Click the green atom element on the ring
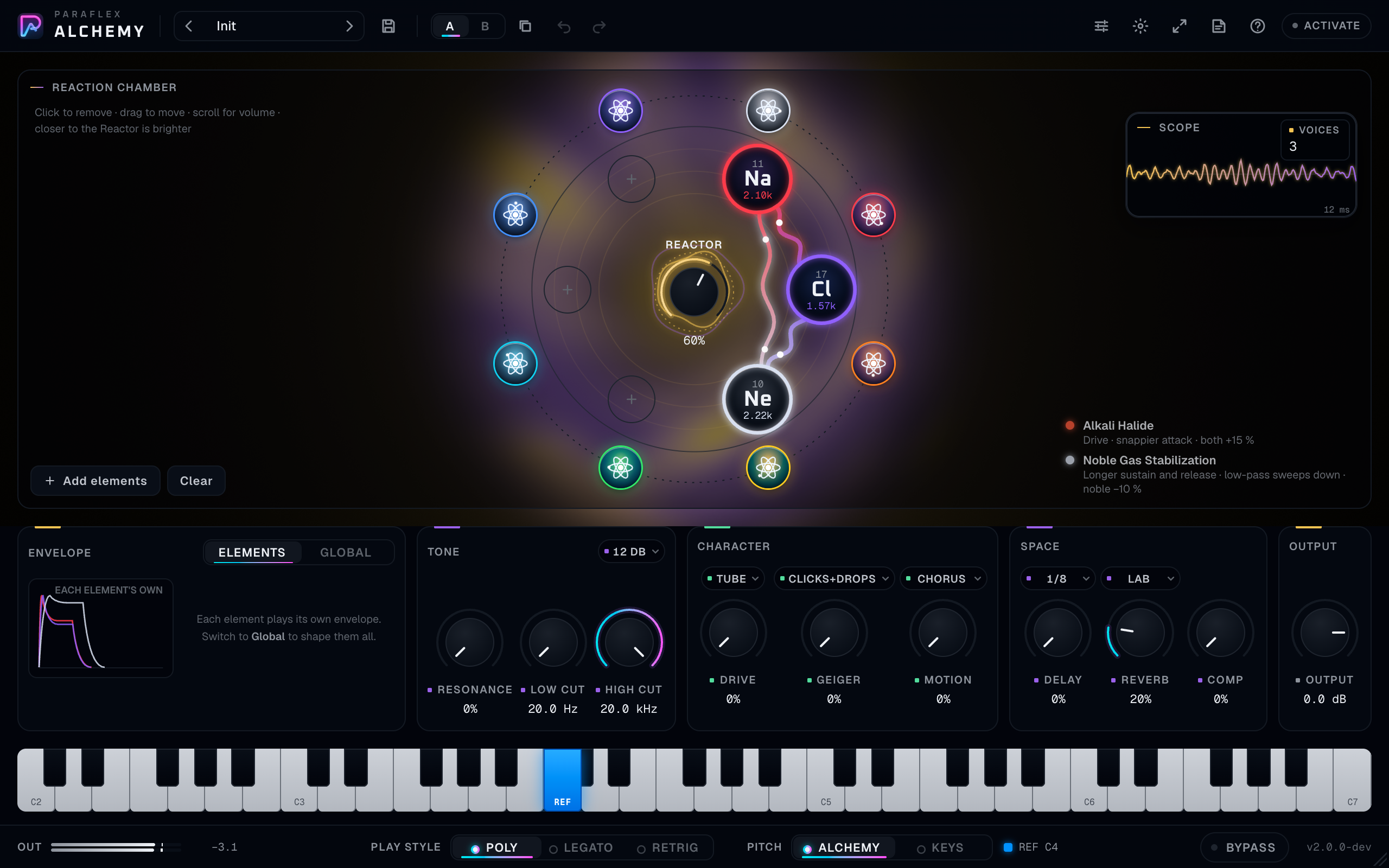This screenshot has width=1389, height=868. pyautogui.click(x=621, y=467)
